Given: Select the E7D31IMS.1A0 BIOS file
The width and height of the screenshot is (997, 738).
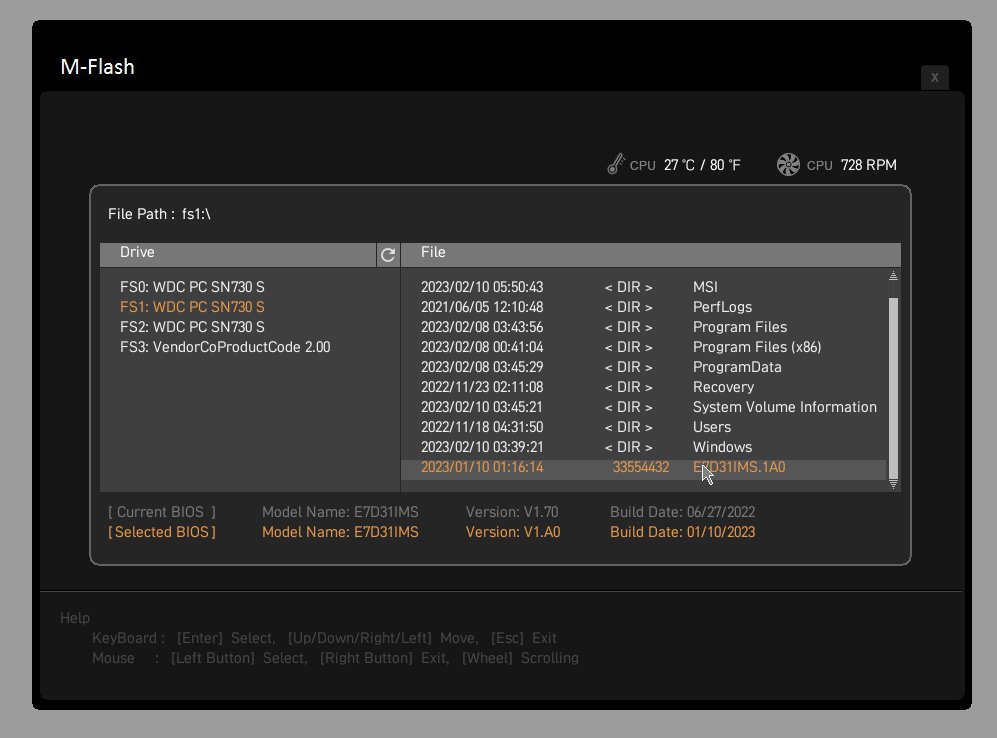Looking at the screenshot, I should point(740,467).
